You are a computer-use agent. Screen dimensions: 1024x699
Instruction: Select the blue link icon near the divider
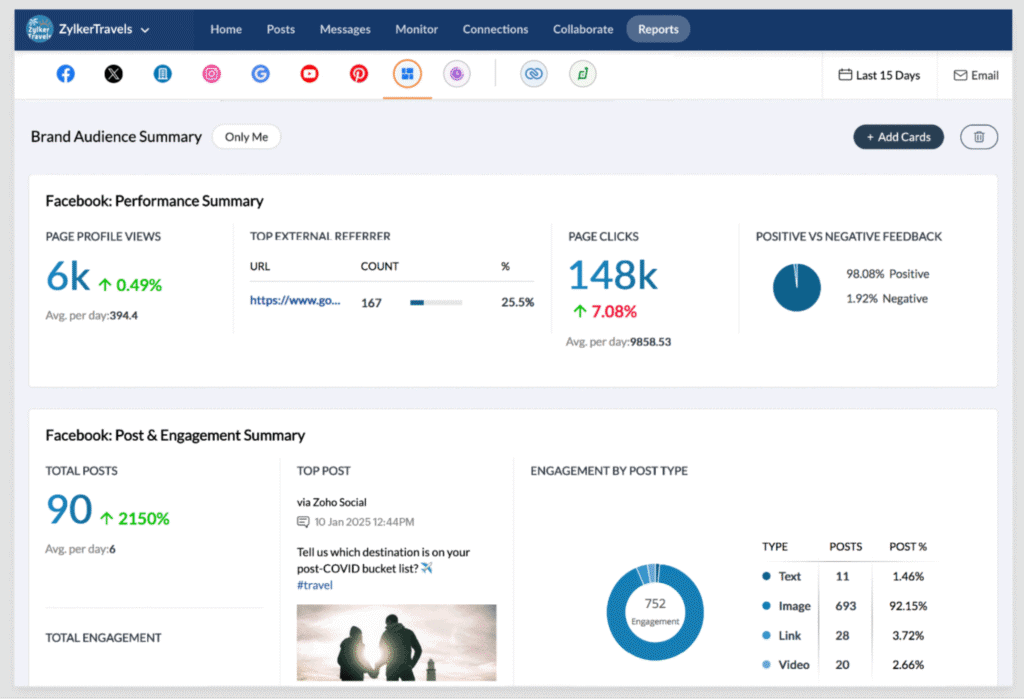tap(533, 73)
